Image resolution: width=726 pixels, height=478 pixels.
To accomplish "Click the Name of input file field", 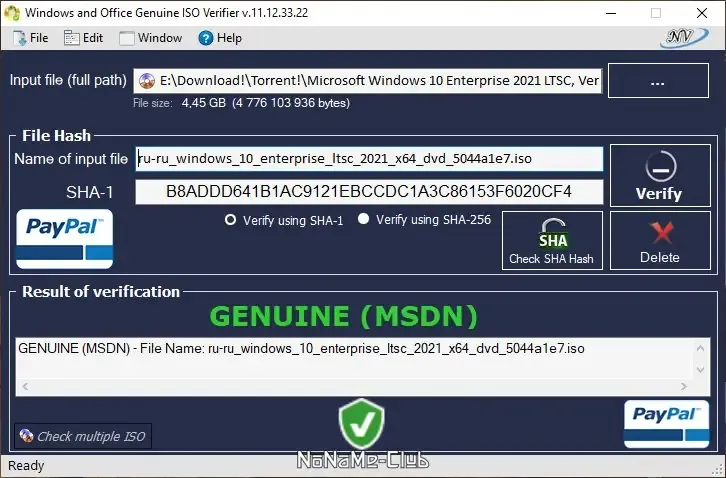I will point(369,159).
